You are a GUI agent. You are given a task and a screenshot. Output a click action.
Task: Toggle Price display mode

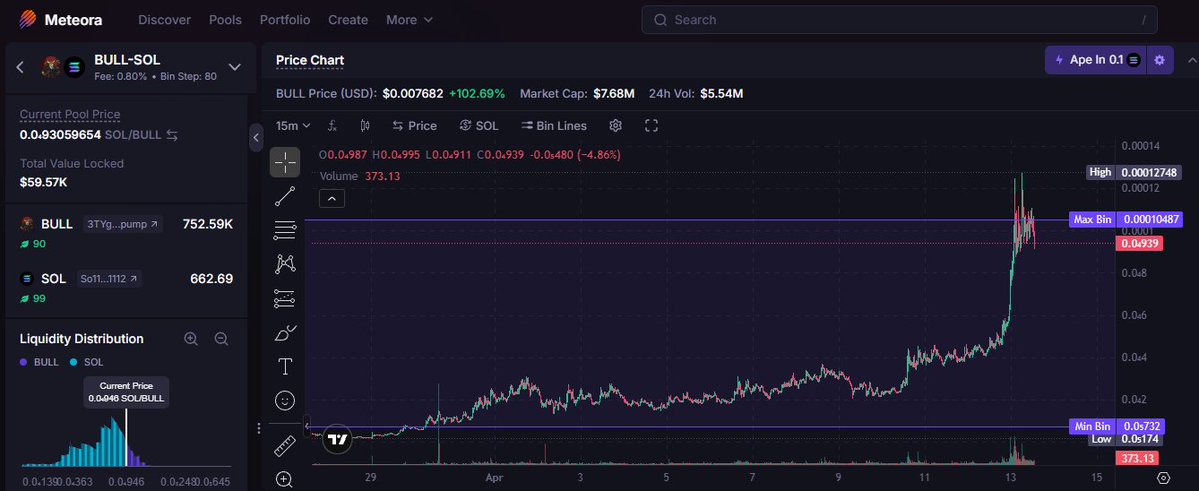click(414, 125)
